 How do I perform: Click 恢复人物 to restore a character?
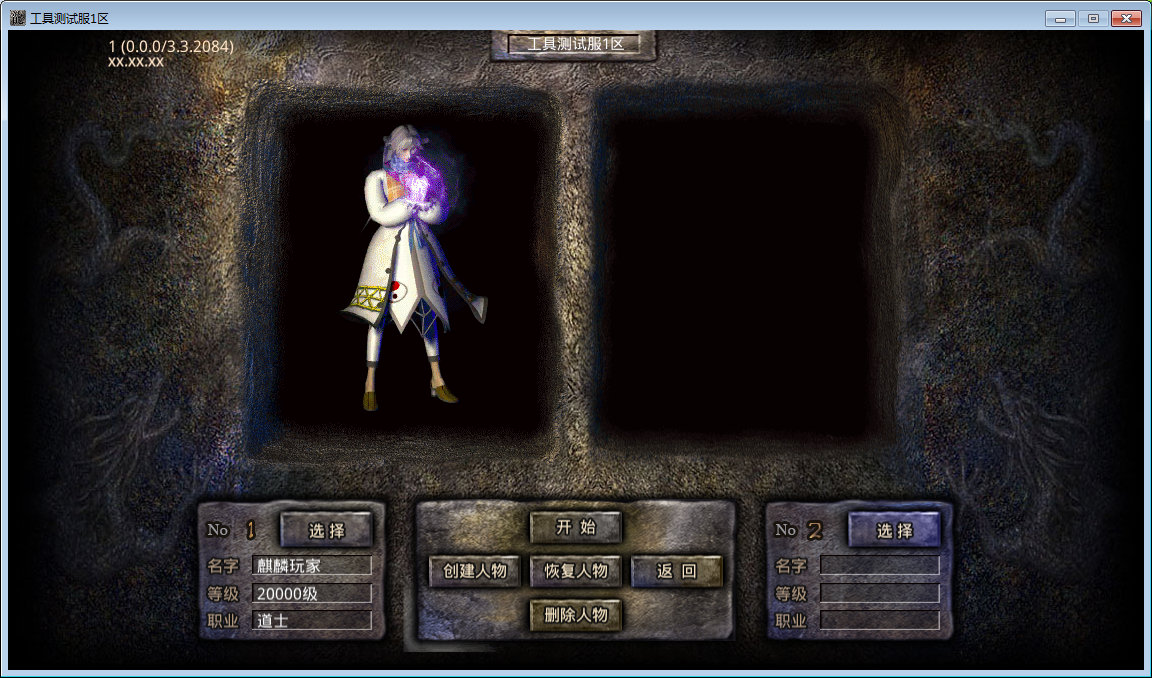click(x=576, y=571)
